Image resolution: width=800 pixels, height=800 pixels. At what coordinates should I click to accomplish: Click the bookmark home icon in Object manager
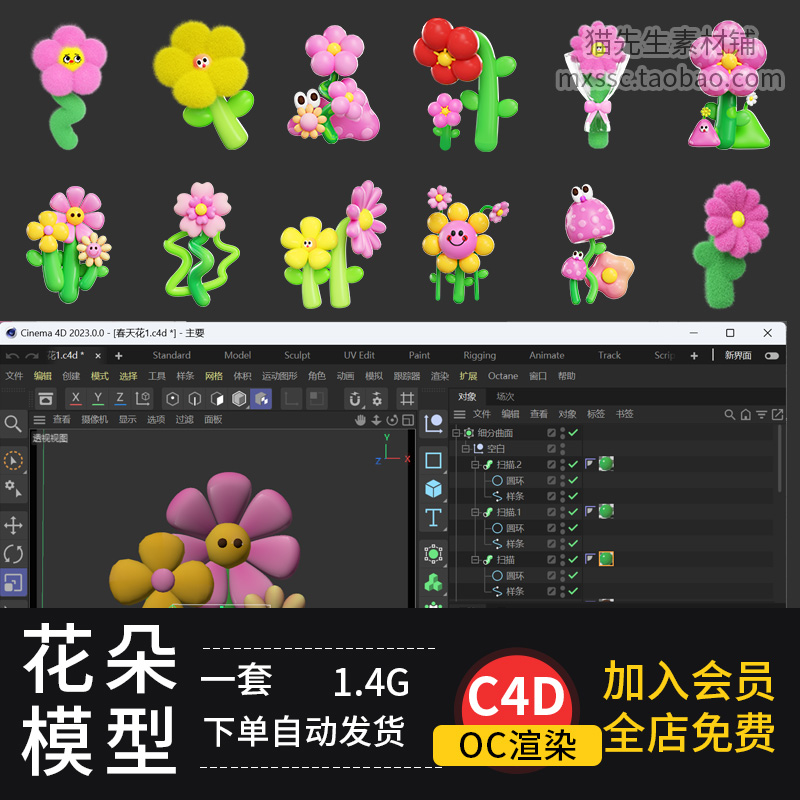pyautogui.click(x=744, y=414)
